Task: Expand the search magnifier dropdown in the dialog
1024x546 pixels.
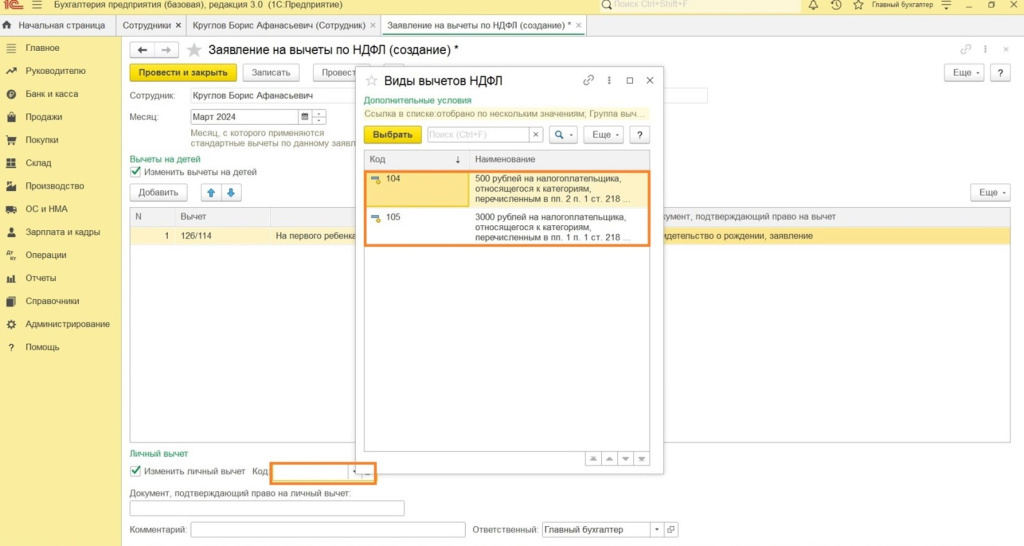Action: pyautogui.click(x=565, y=134)
